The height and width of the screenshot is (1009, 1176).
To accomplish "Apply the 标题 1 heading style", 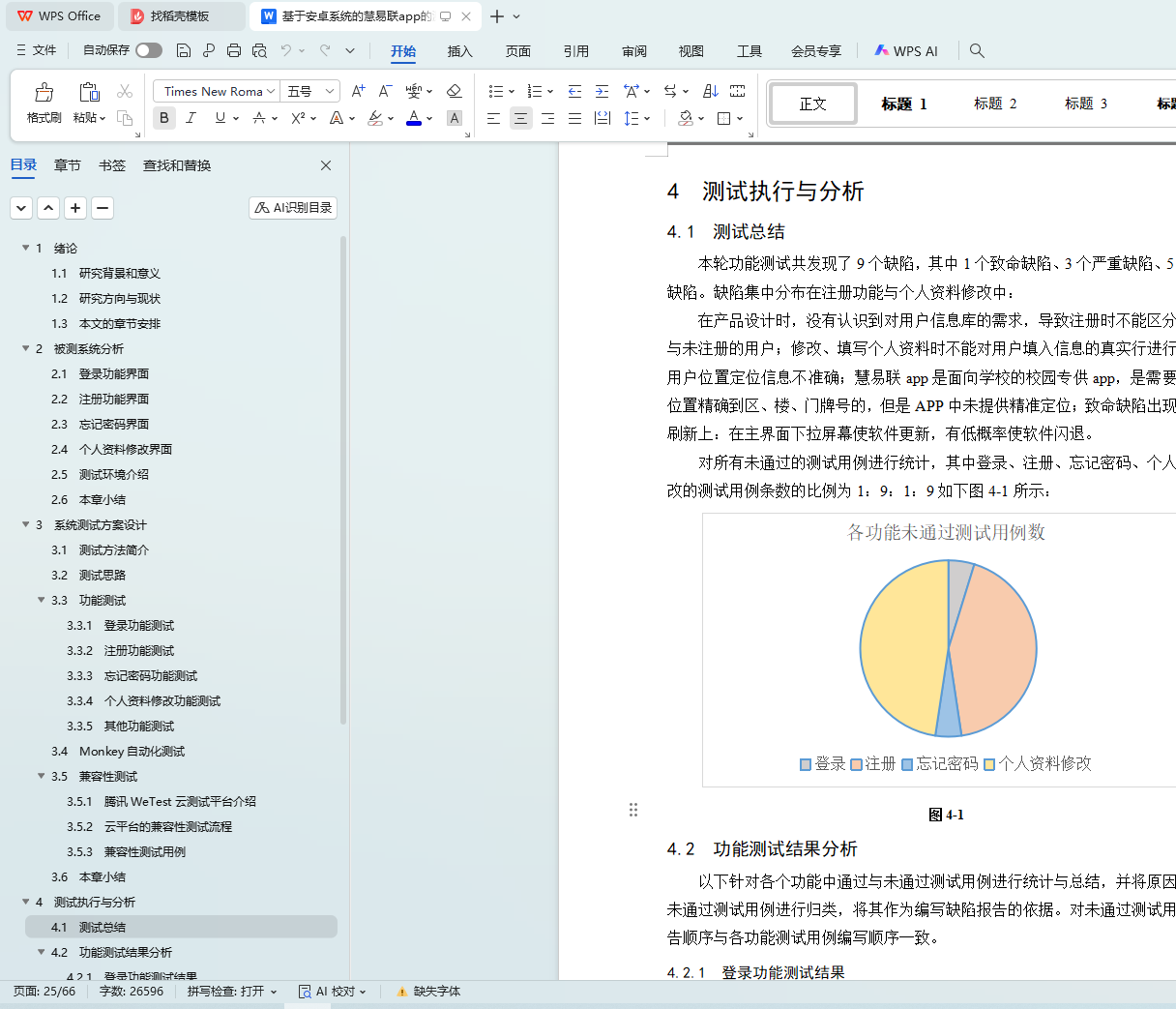I will point(903,104).
